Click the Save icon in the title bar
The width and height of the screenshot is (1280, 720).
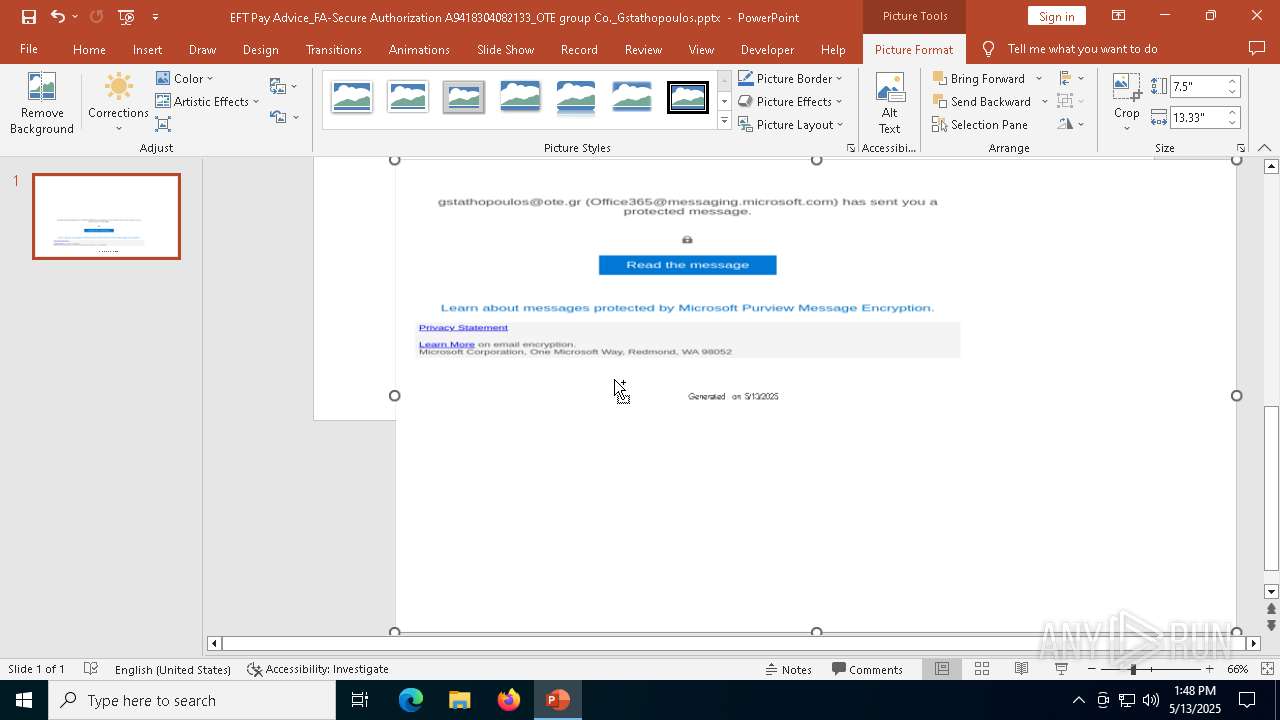(28, 17)
